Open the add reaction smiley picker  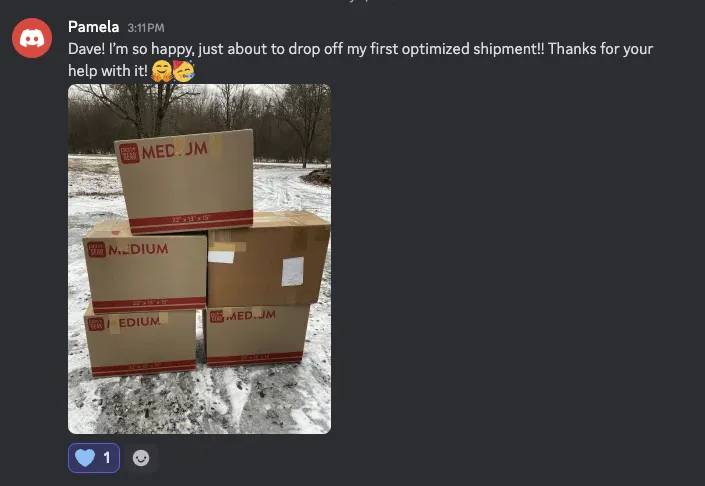[x=141, y=458]
